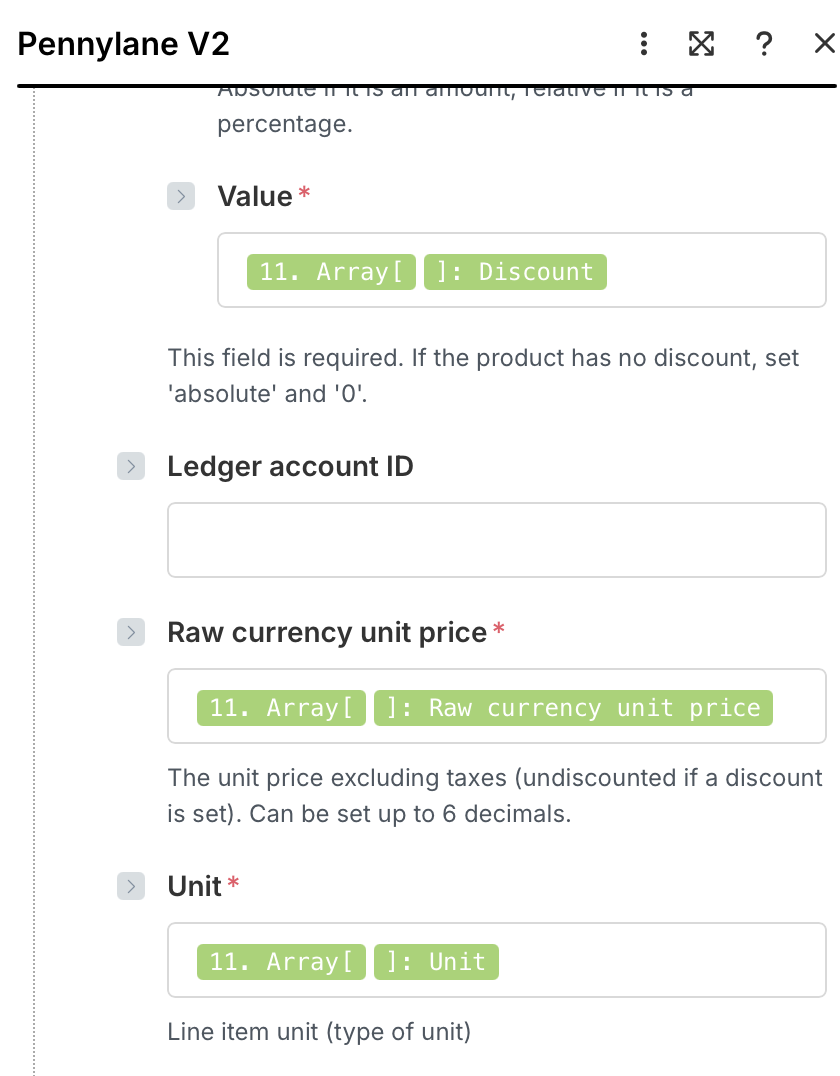Select the "]: Raw currency unit price" pill
The image size is (840, 1076).
click(573, 708)
